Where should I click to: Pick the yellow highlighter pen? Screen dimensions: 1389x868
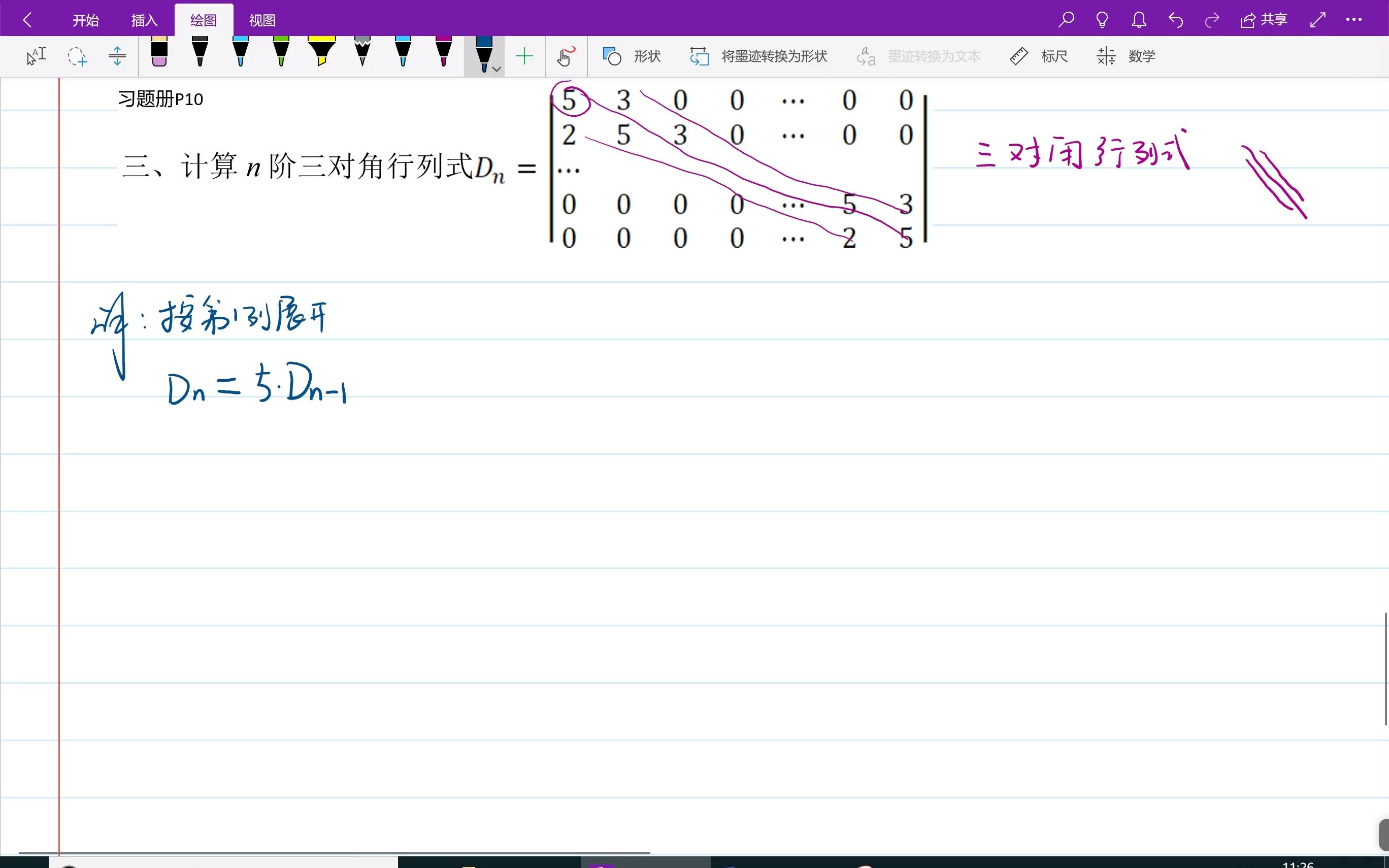coord(321,53)
